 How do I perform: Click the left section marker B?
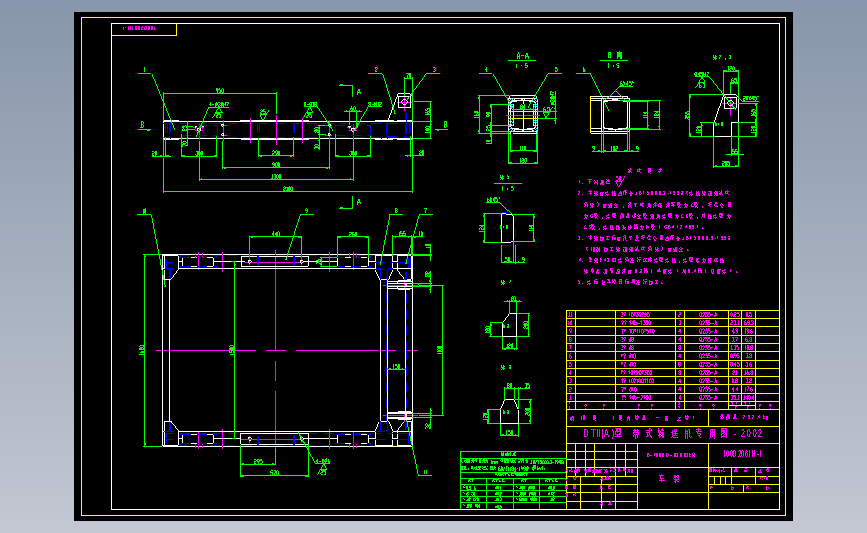pos(143,125)
